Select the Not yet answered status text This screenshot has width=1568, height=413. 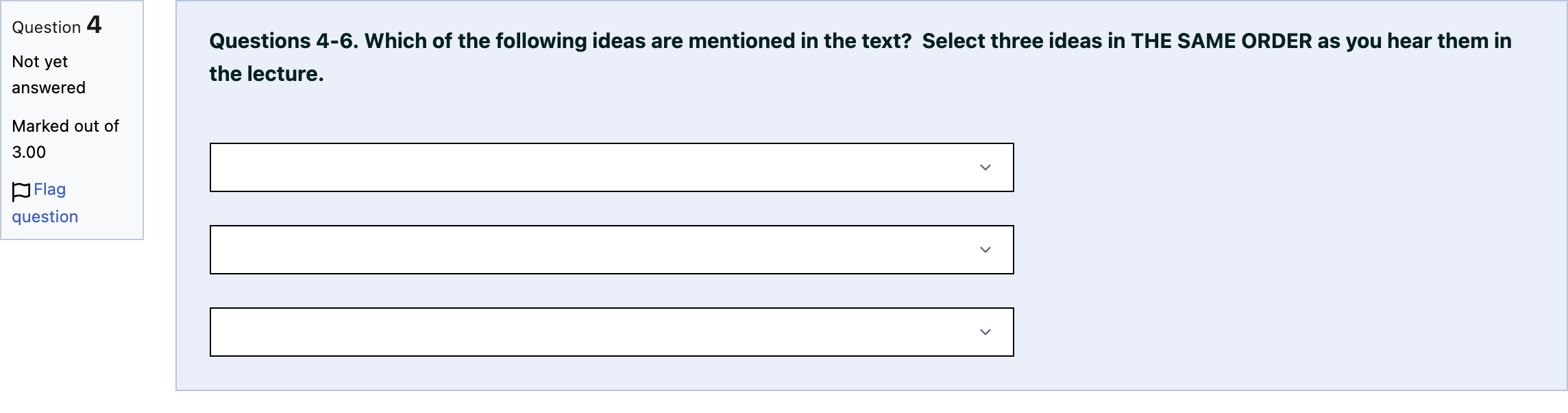[49, 75]
